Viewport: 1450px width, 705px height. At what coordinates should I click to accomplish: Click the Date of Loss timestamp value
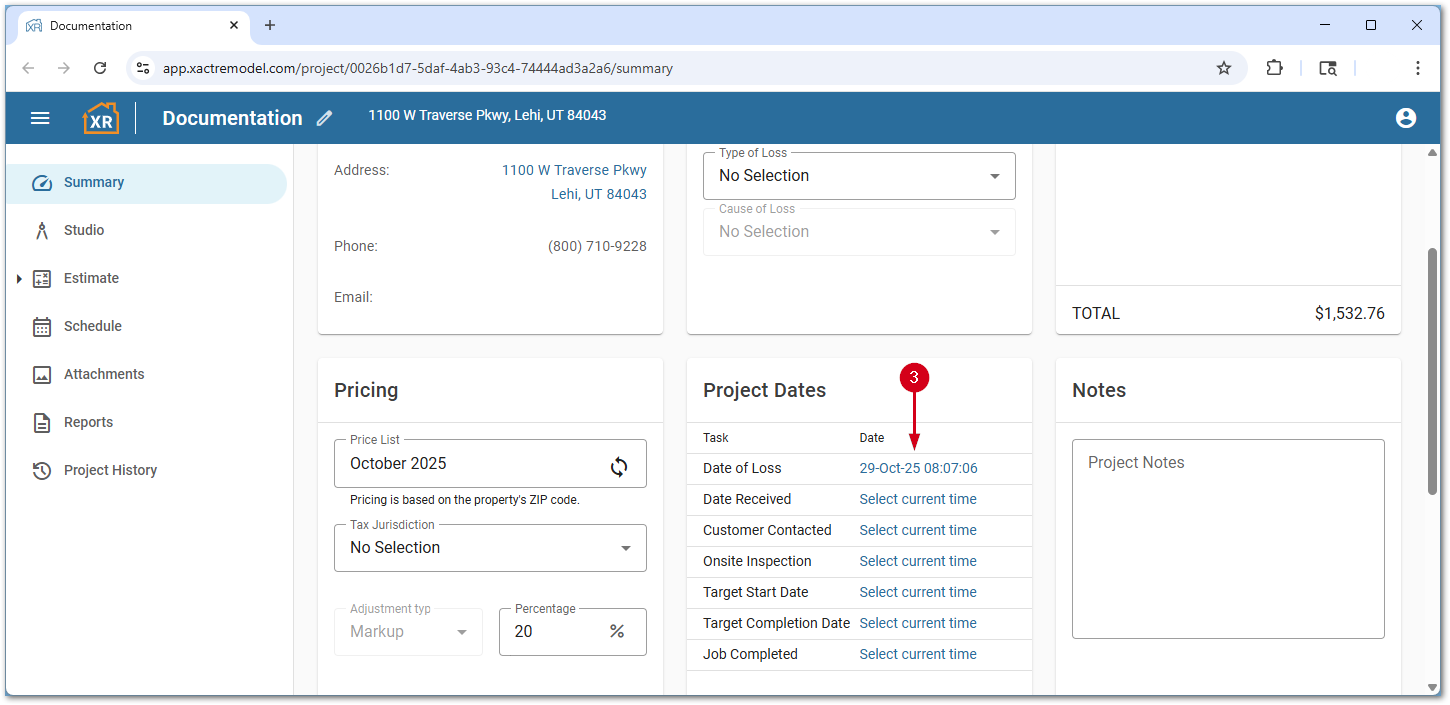(x=918, y=468)
